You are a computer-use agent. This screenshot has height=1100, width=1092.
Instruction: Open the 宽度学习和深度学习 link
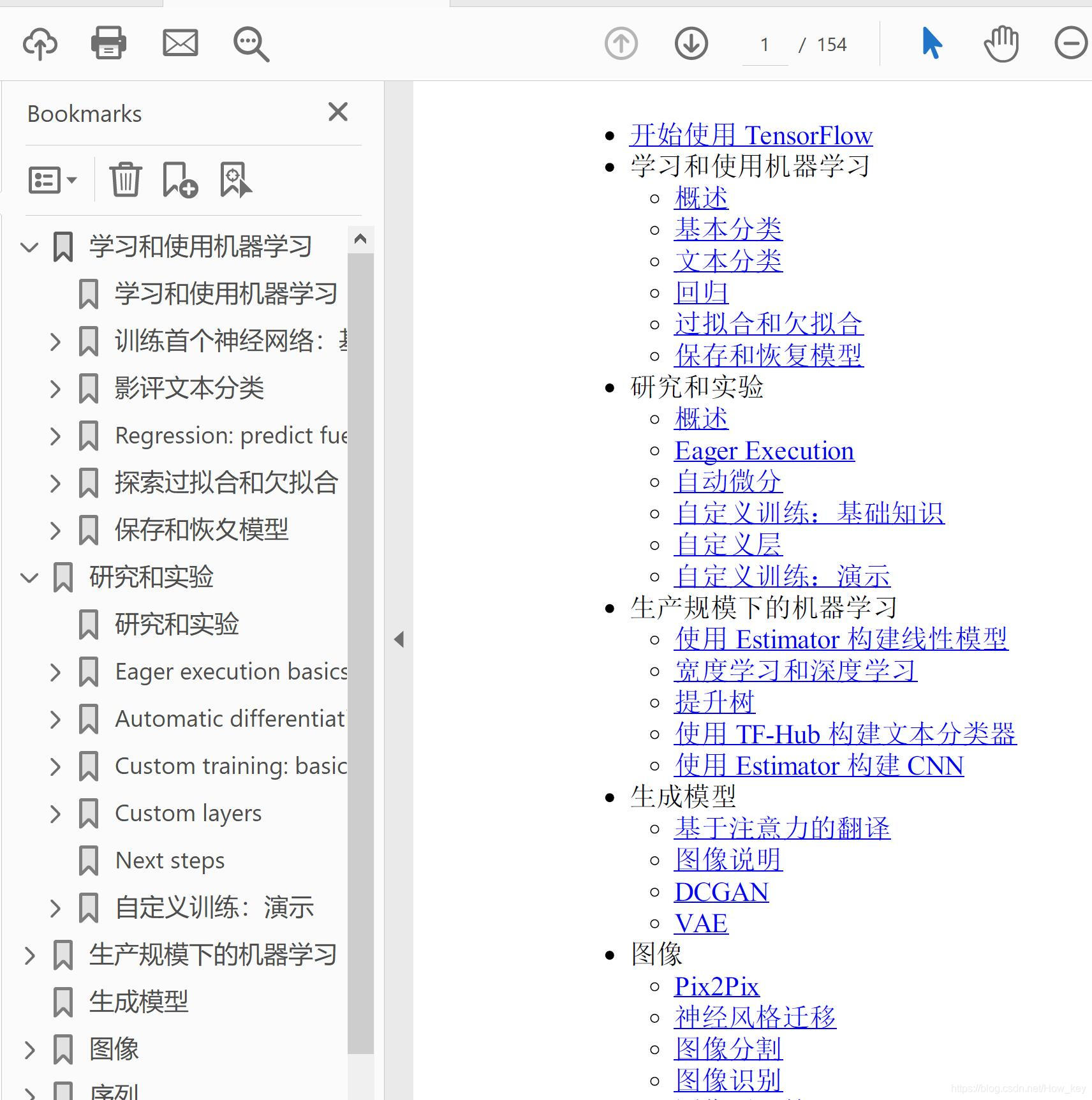pos(795,671)
